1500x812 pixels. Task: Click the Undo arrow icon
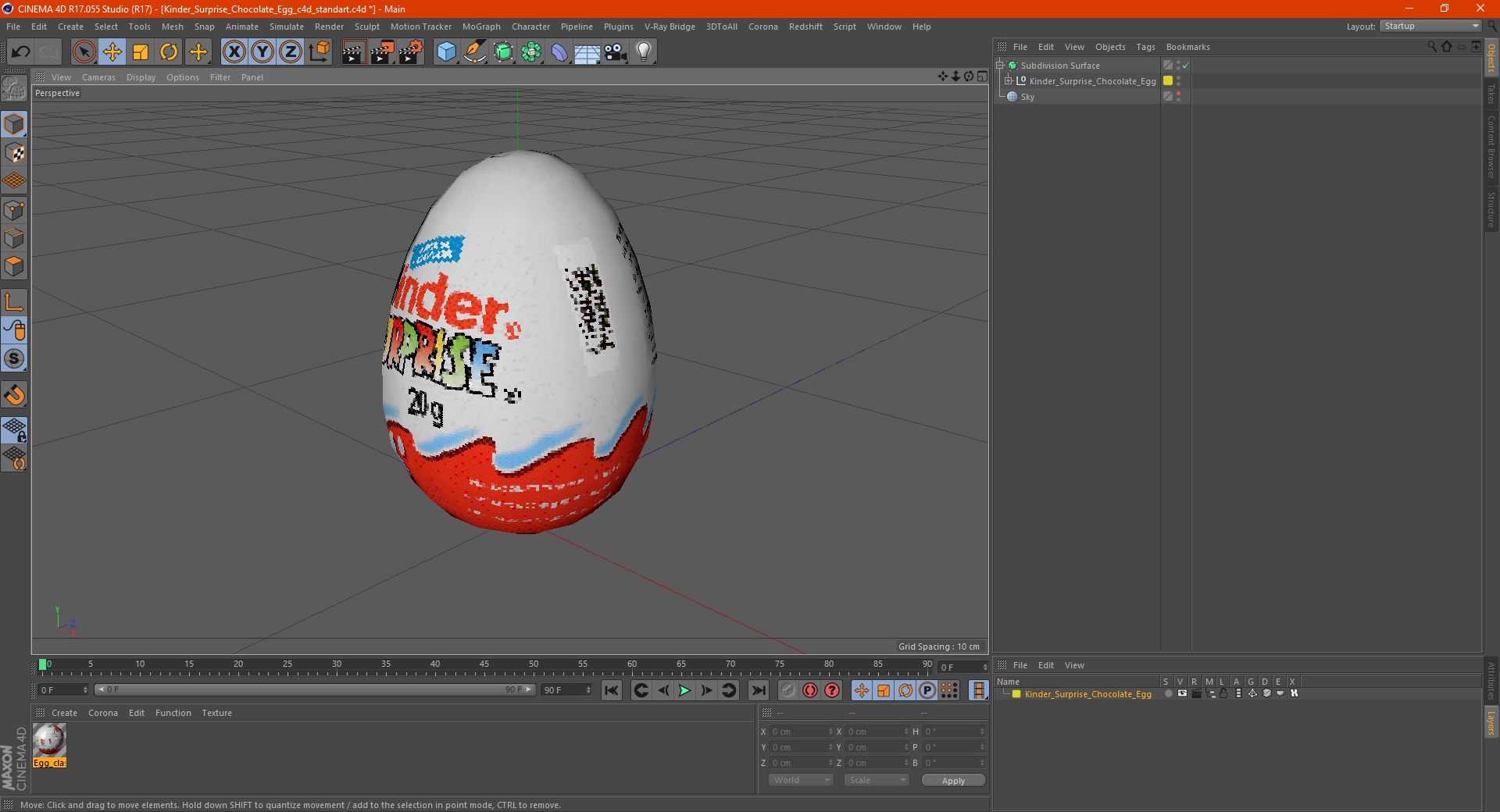pos(21,52)
